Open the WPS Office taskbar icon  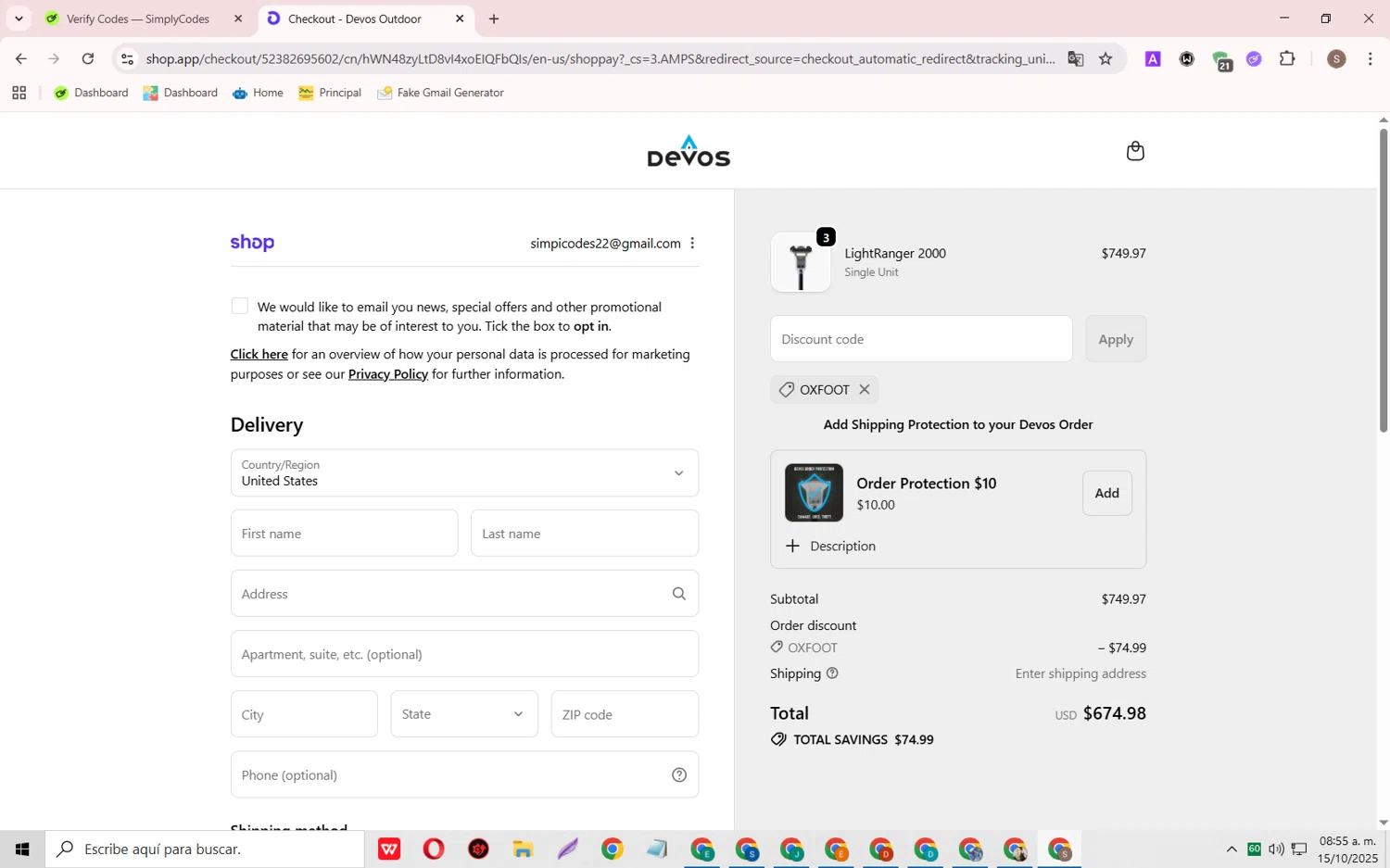tap(389, 849)
